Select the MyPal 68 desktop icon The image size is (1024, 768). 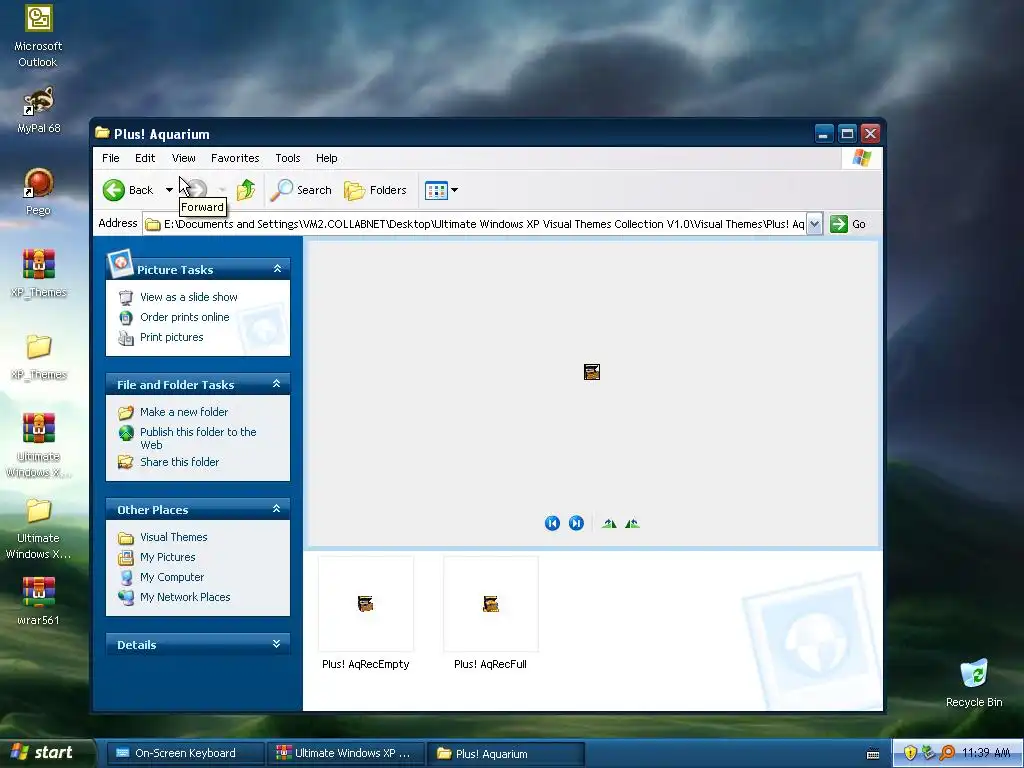pyautogui.click(x=39, y=110)
